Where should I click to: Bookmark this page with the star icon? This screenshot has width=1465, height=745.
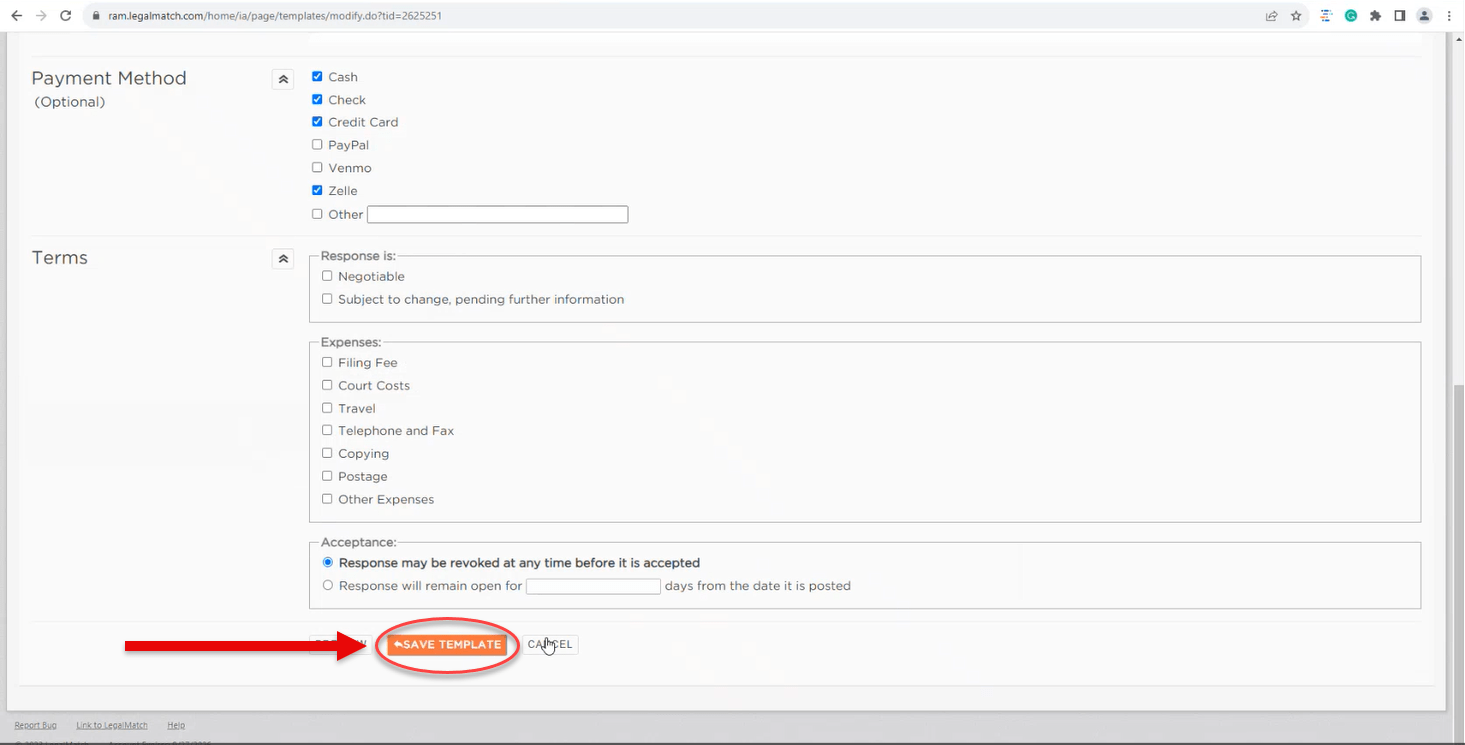click(x=1296, y=16)
